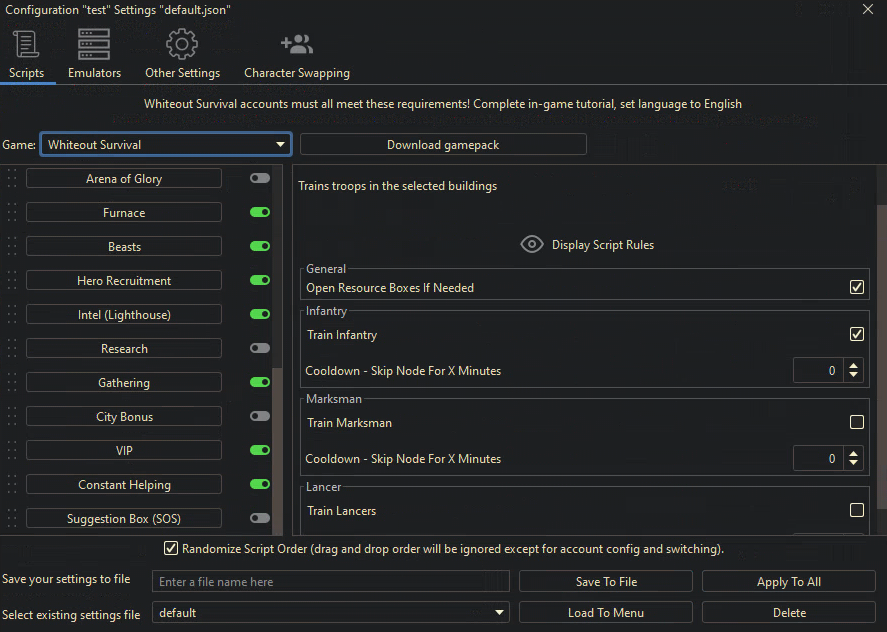Click the drag handle for the Beasts row
The height and width of the screenshot is (632, 887).
pyautogui.click(x=12, y=247)
